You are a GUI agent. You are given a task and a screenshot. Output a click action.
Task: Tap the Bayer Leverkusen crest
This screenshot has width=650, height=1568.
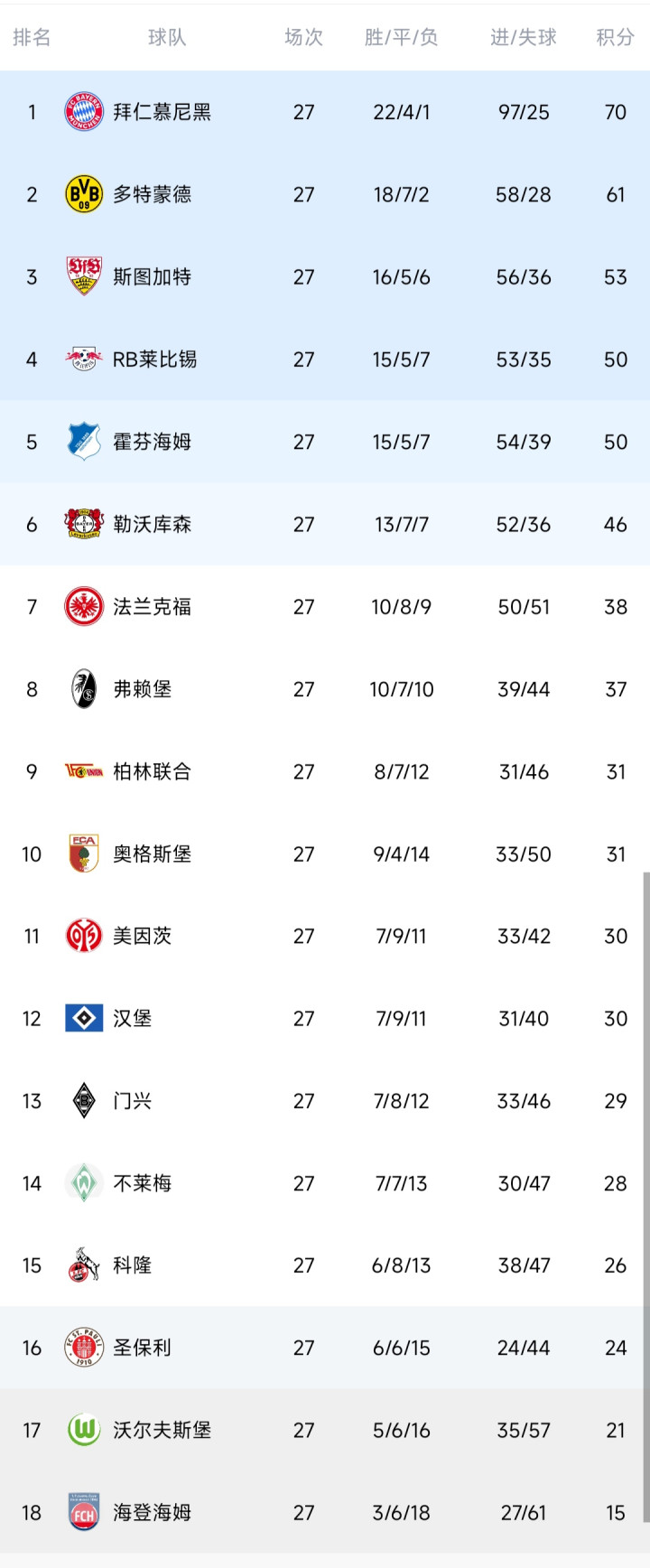click(x=83, y=524)
